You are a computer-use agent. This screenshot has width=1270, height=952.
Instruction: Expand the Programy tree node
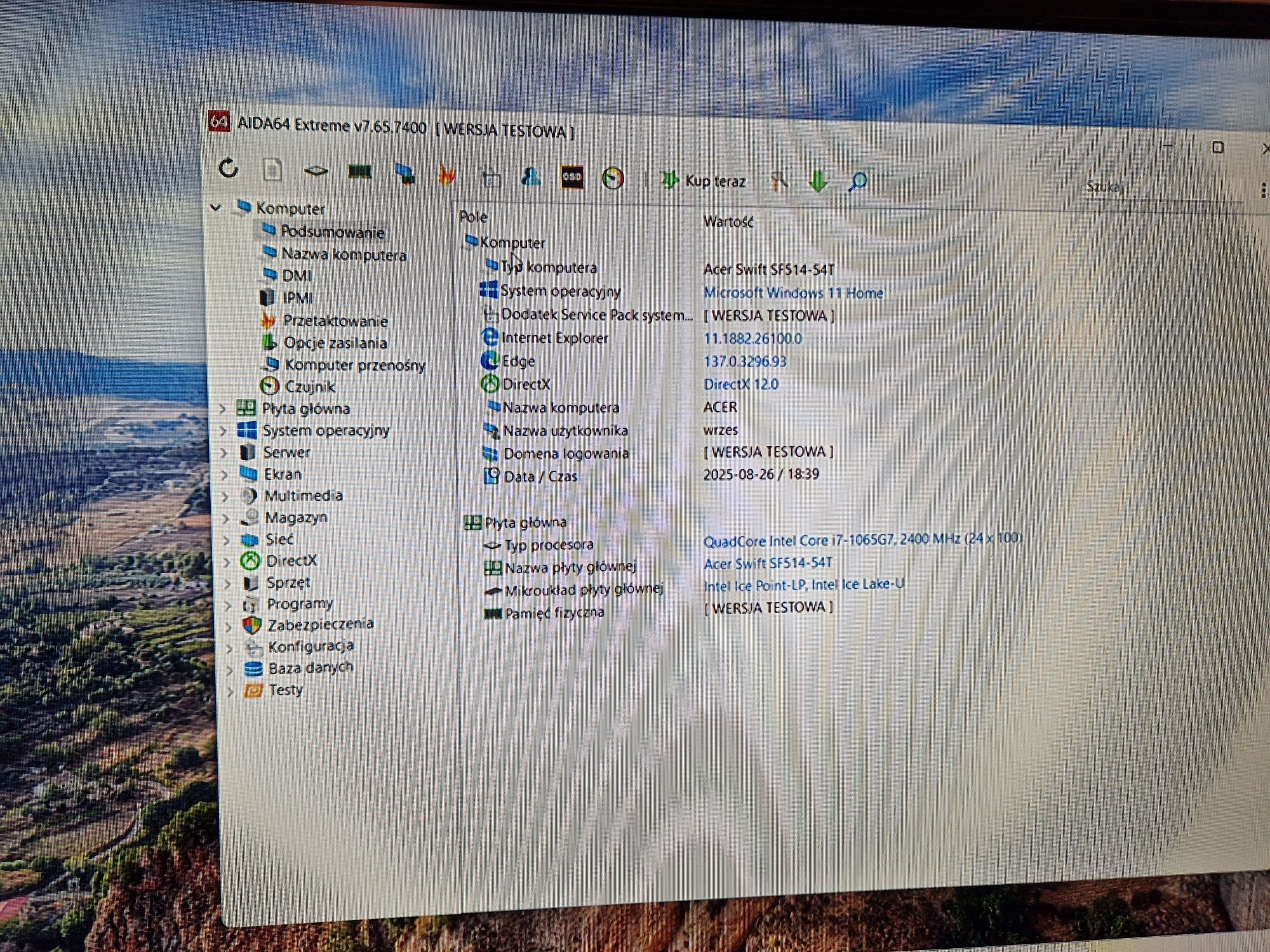229,605
